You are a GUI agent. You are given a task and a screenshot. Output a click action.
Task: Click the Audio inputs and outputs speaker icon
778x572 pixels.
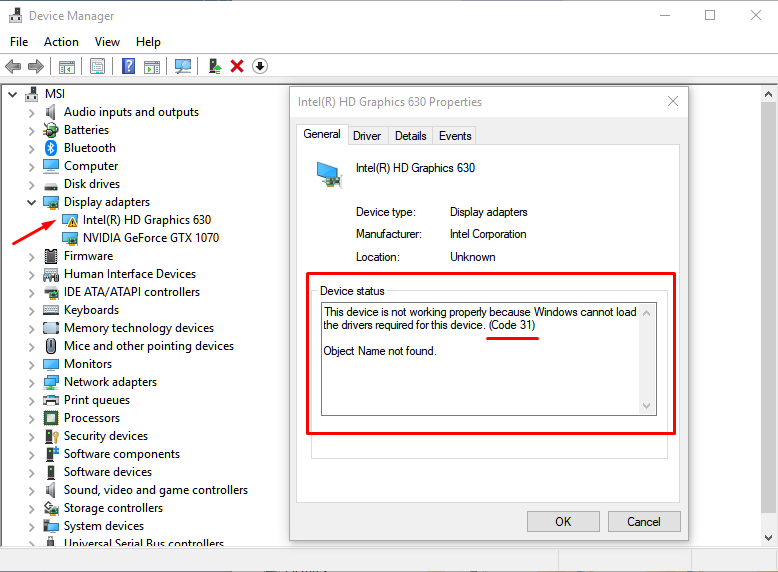point(51,112)
